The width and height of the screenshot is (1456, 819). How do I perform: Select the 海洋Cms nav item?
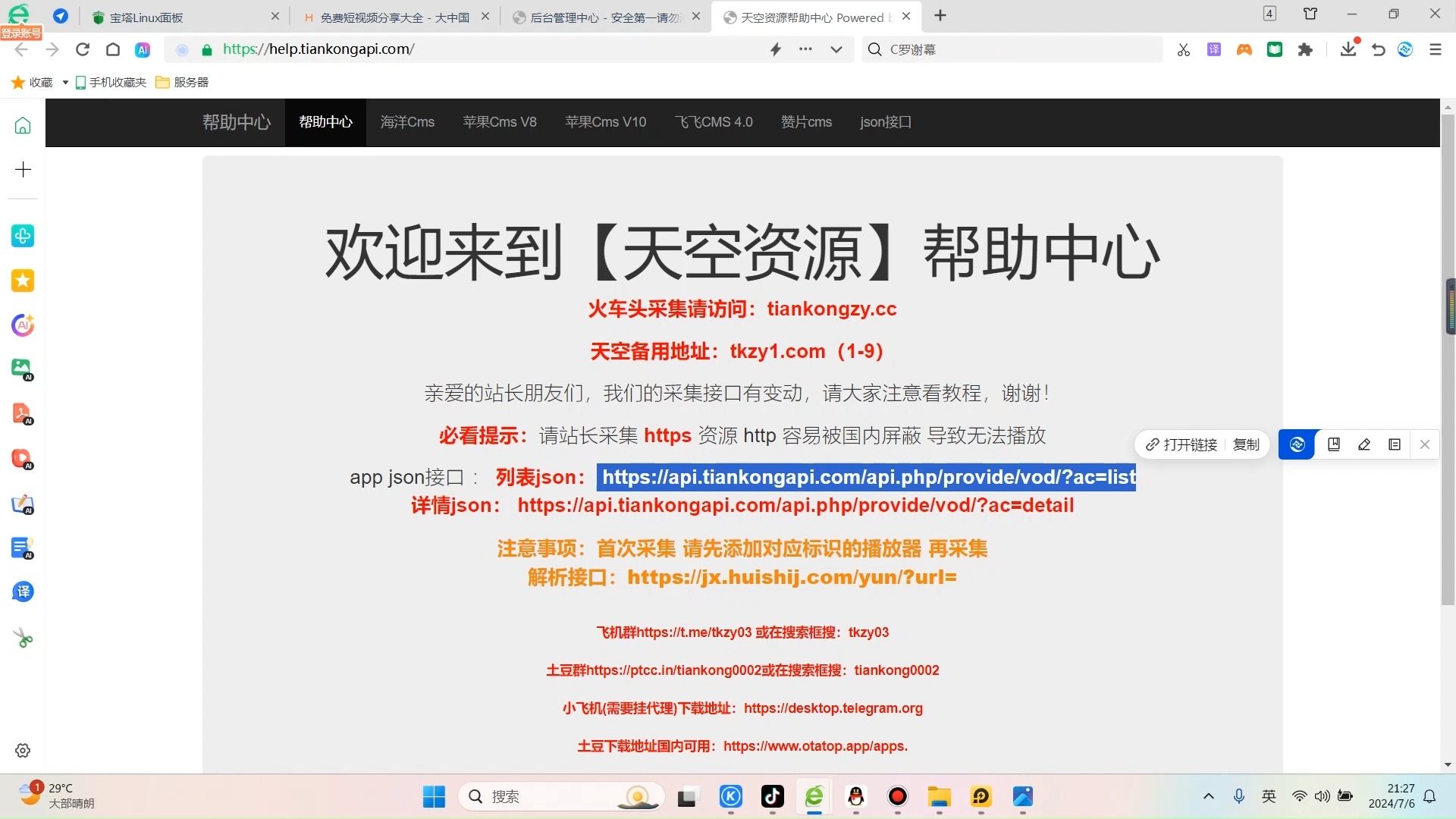coord(407,122)
